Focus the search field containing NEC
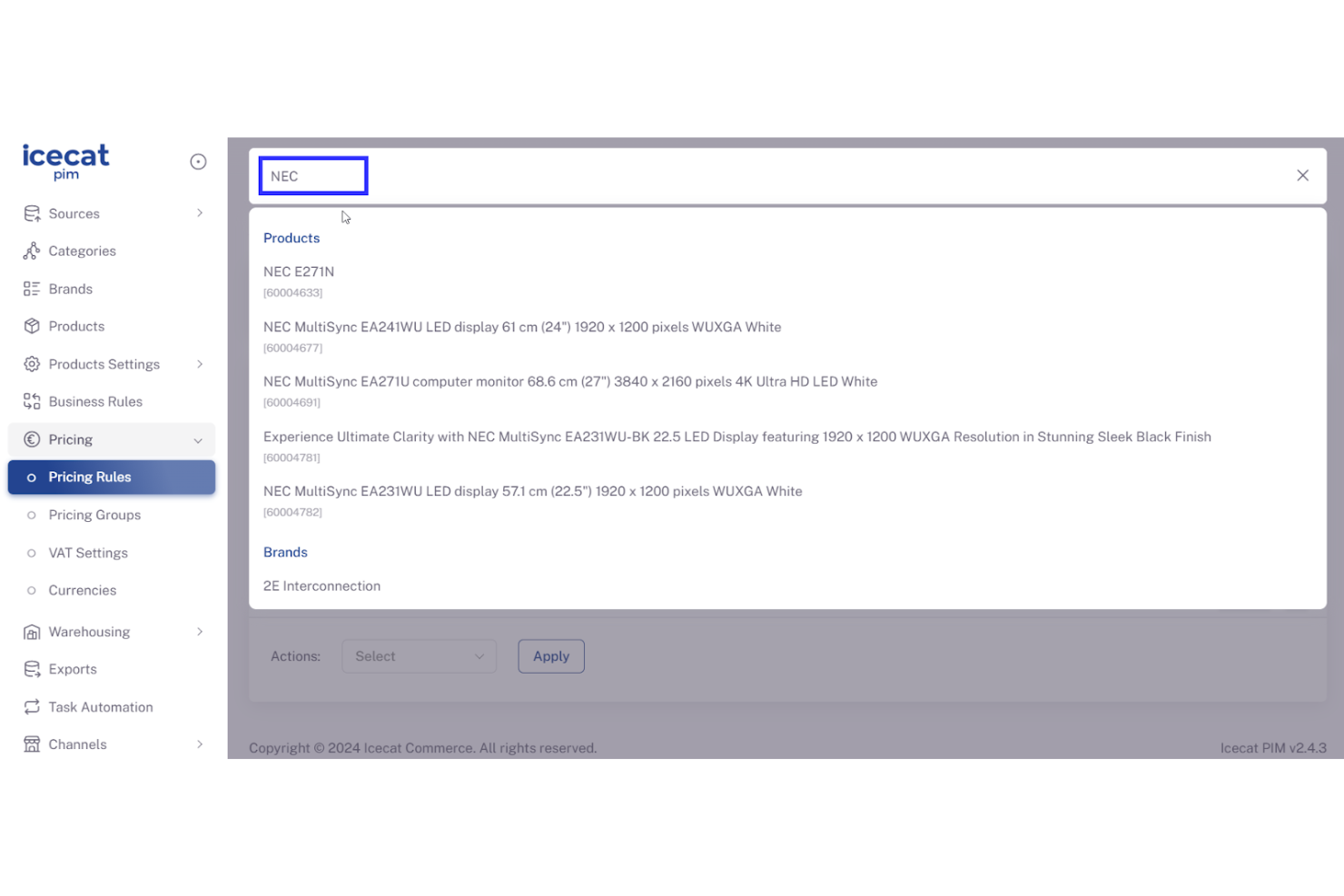This screenshot has height=896, width=1344. coord(313,176)
